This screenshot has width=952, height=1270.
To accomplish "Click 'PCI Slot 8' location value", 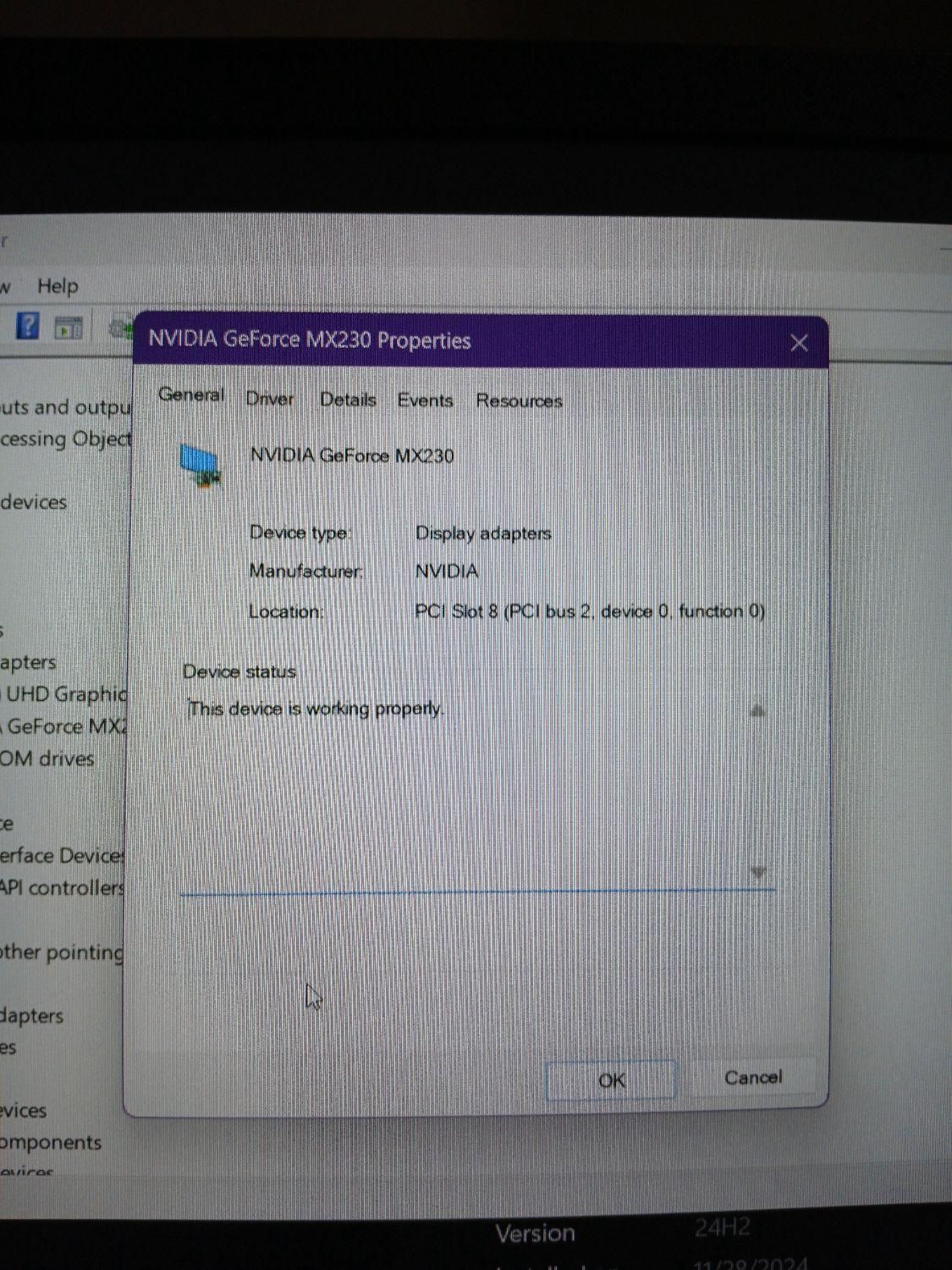I will tap(590, 611).
